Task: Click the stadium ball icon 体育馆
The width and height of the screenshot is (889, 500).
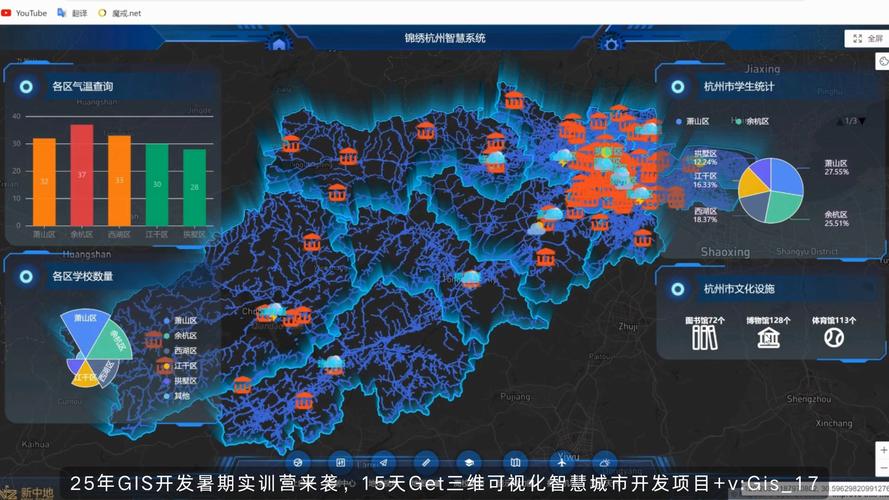Action: (x=834, y=337)
